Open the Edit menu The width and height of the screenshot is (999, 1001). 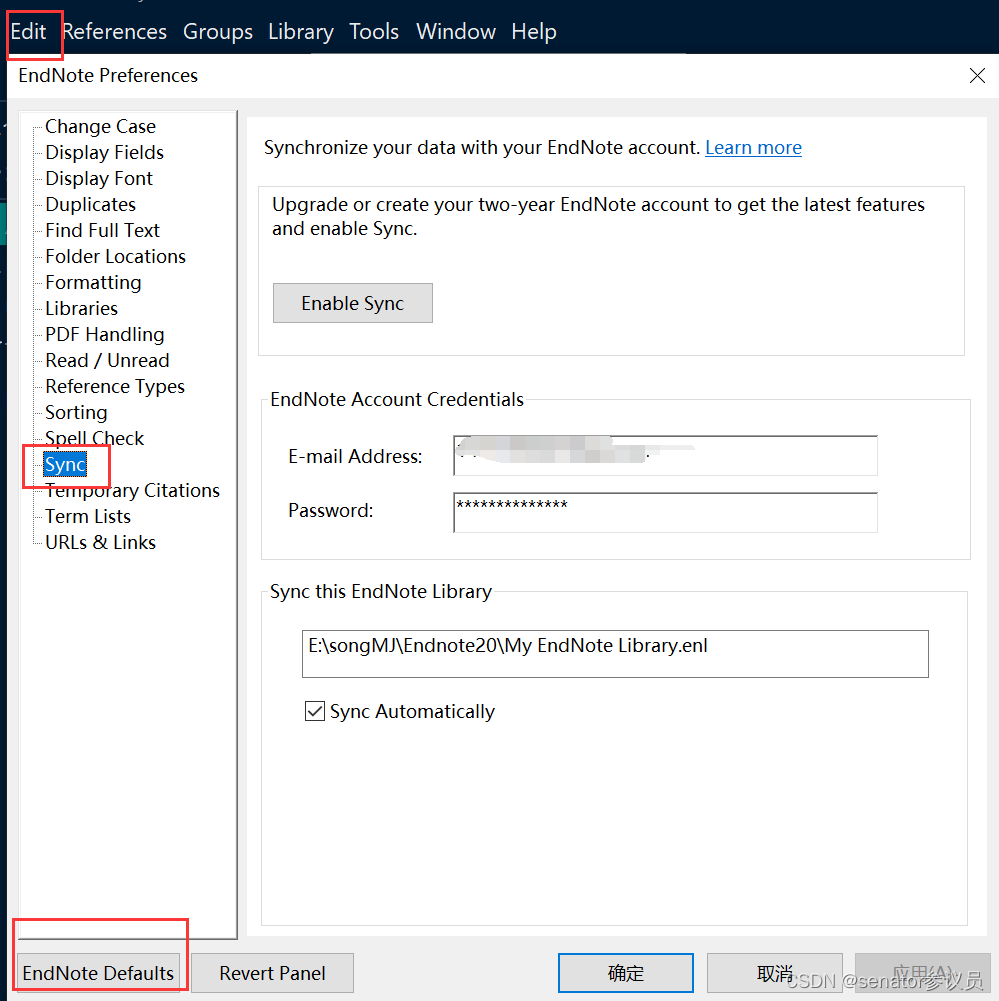(x=28, y=31)
